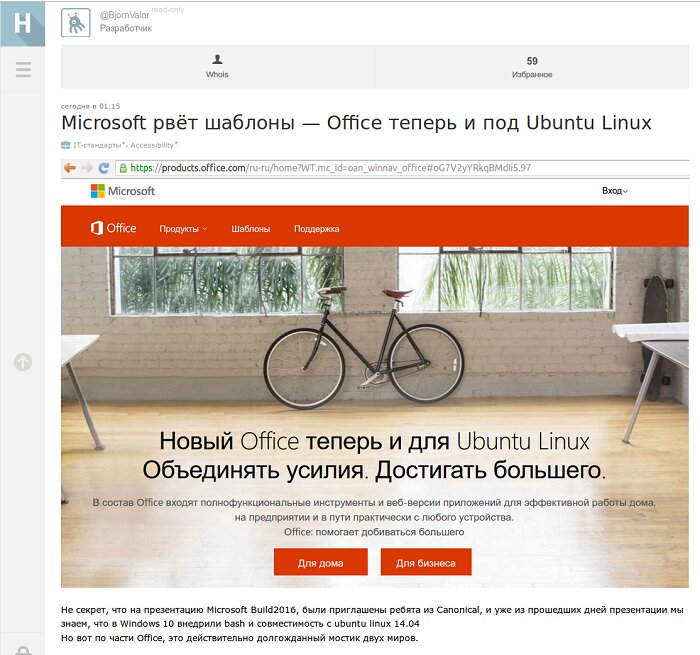Click the Microsoft logo
Viewport: 700px width, 655px height.
[x=123, y=191]
